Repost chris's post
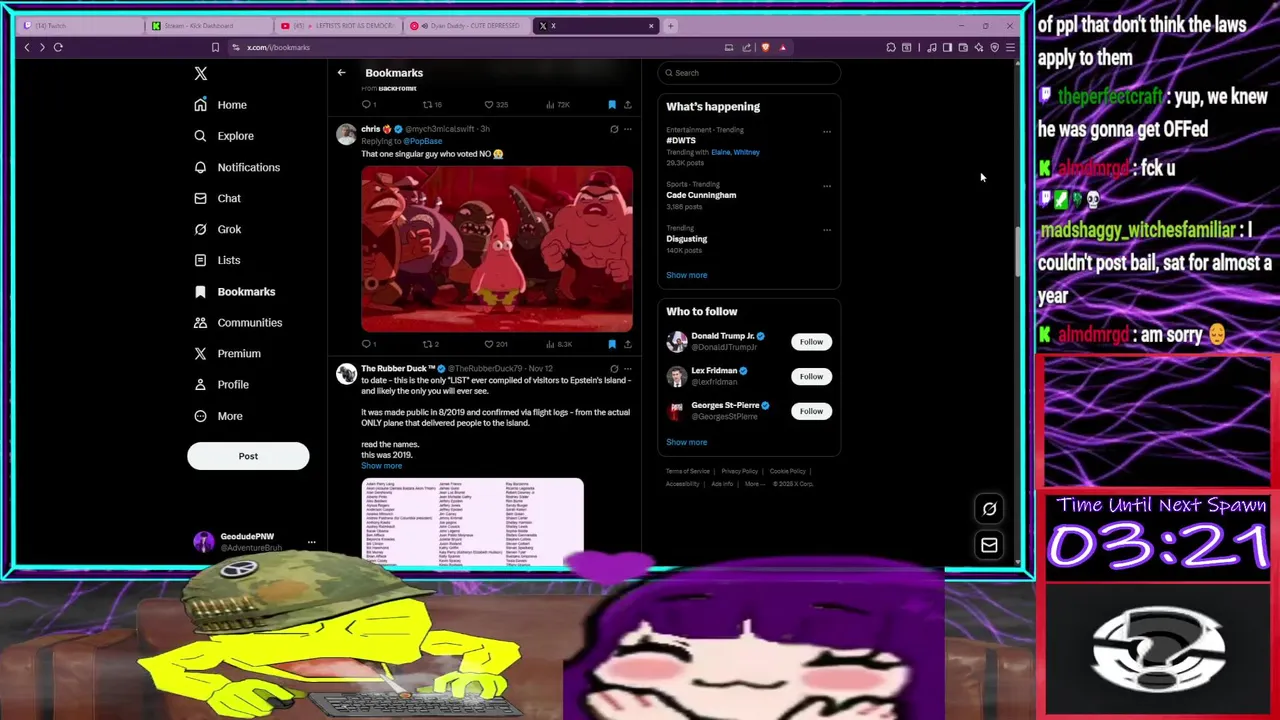Viewport: 1280px width, 720px height. (430, 344)
